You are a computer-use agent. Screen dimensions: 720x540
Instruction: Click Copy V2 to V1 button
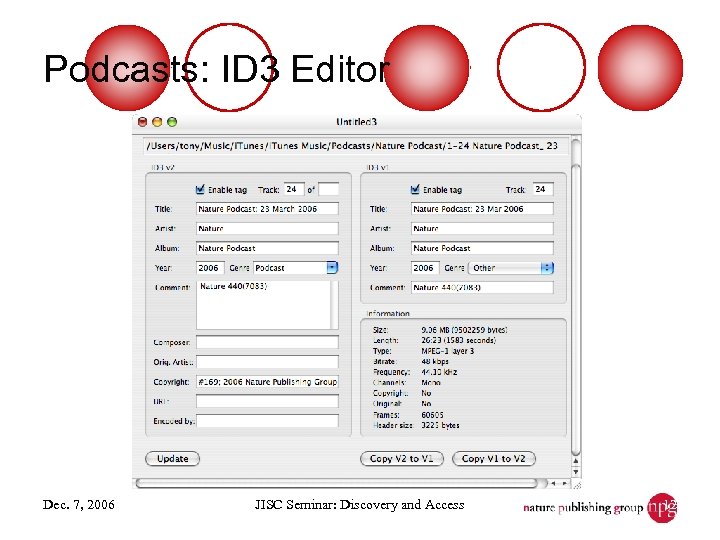pyautogui.click(x=402, y=458)
